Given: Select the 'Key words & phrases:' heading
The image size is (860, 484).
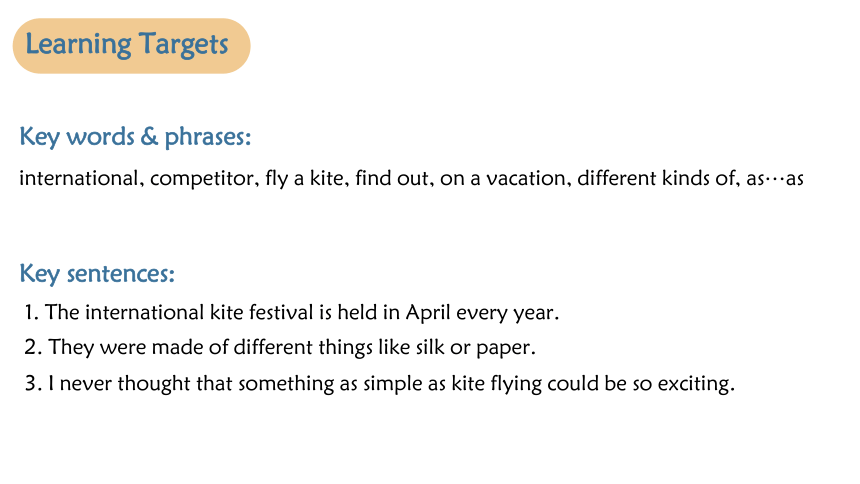Looking at the screenshot, I should [135, 137].
